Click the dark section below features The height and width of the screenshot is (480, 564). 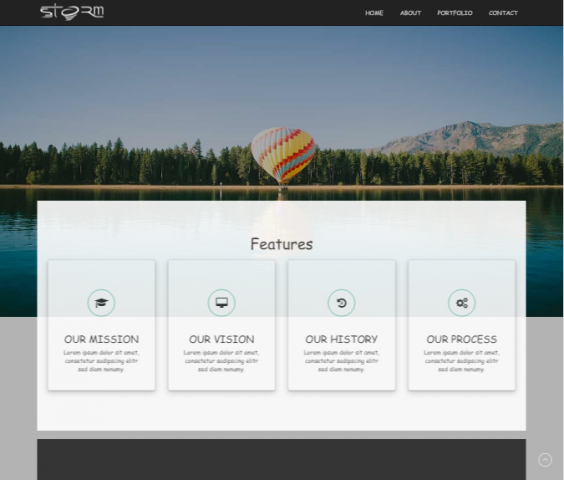click(x=281, y=459)
